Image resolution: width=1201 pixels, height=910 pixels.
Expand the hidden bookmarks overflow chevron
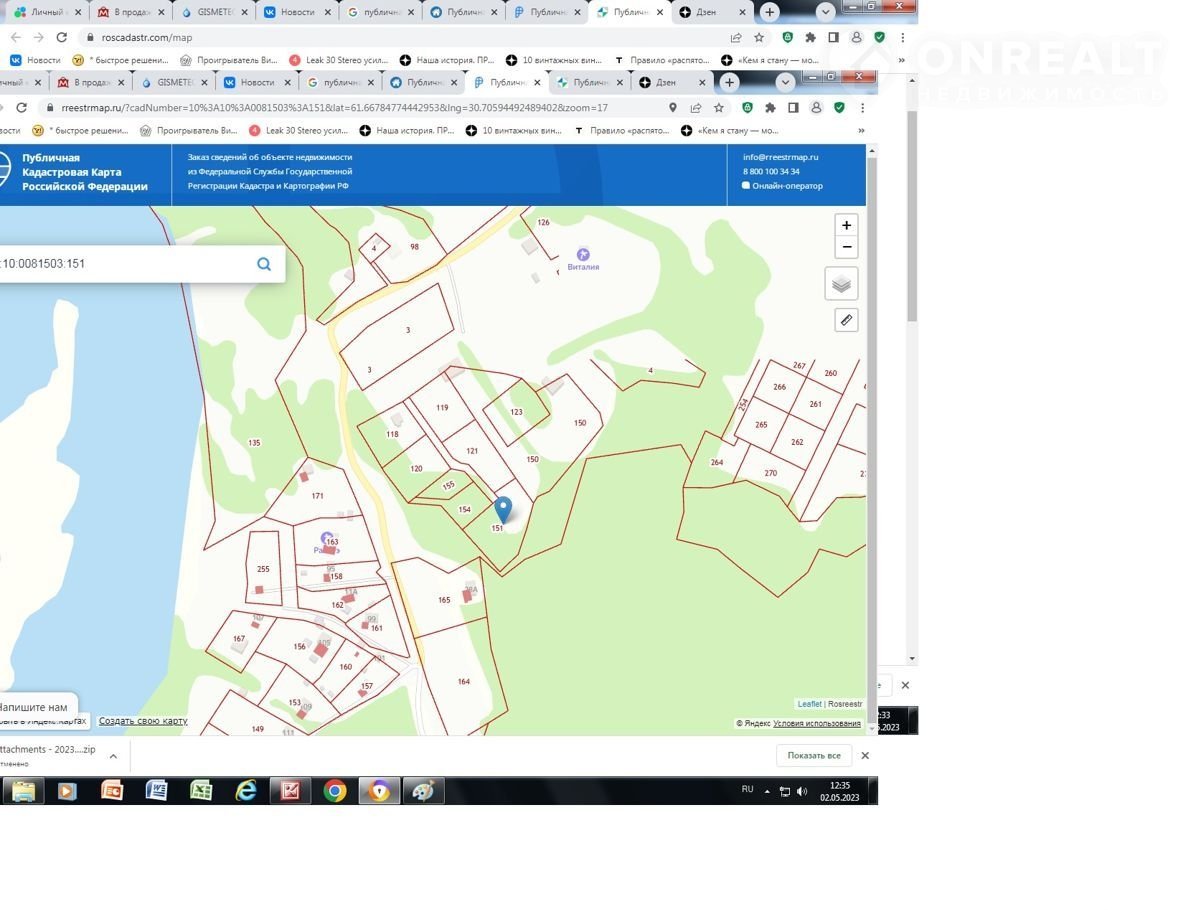coord(861,130)
